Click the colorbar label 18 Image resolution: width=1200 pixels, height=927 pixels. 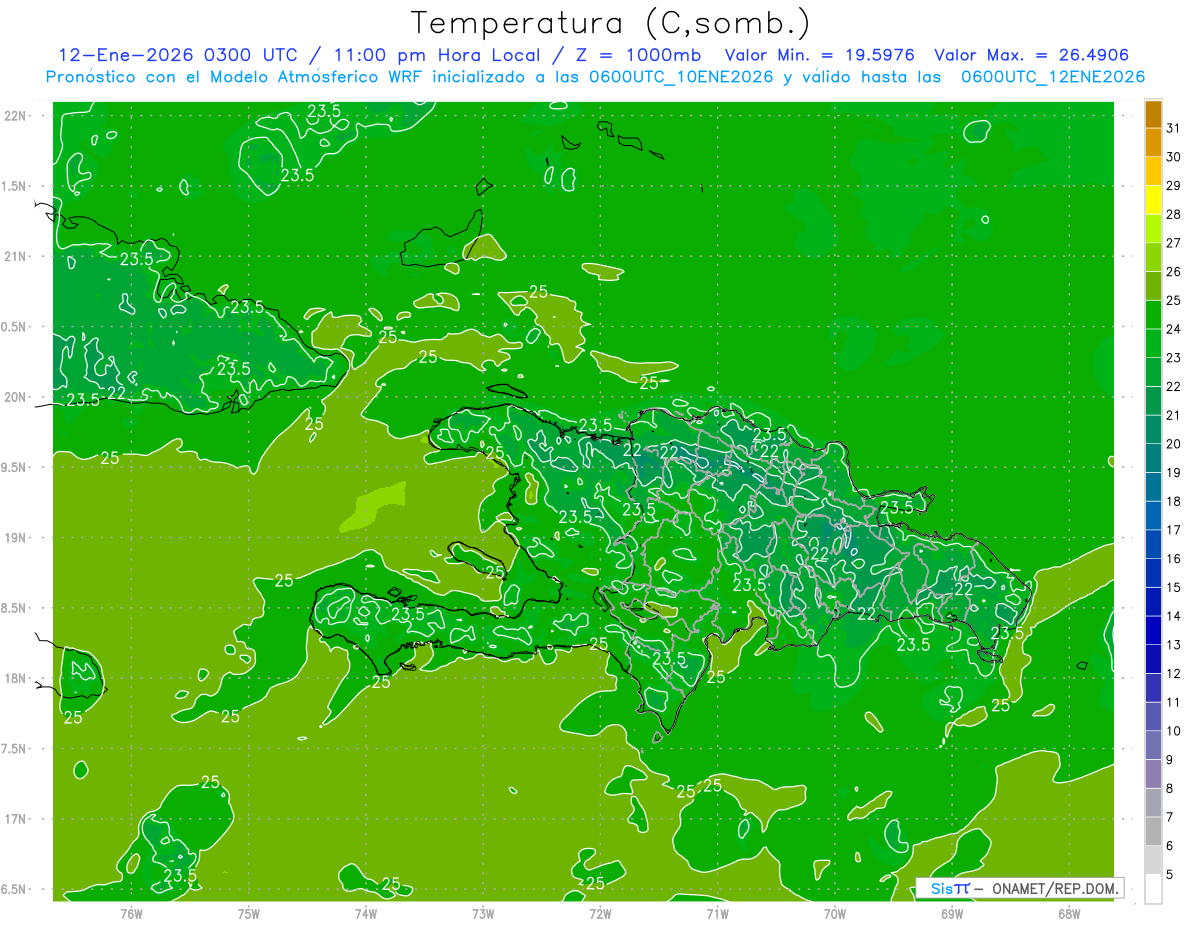[x=1174, y=501]
